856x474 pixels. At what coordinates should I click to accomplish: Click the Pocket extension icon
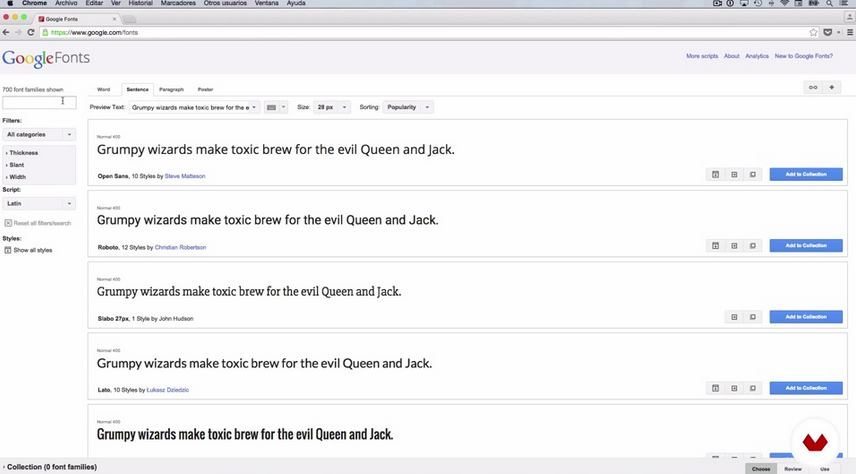pyautogui.click(x=828, y=33)
